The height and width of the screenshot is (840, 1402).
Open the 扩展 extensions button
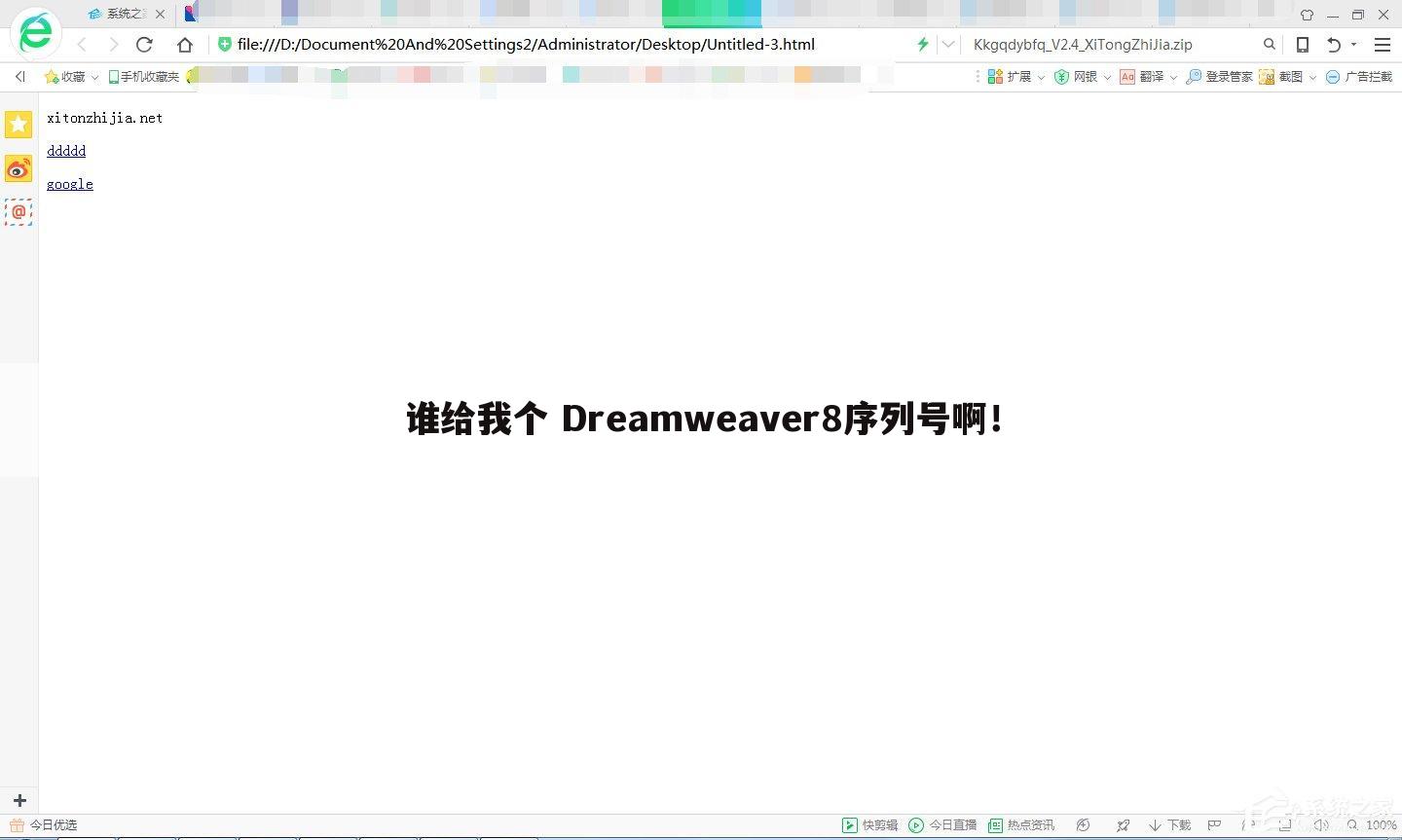(1010, 76)
